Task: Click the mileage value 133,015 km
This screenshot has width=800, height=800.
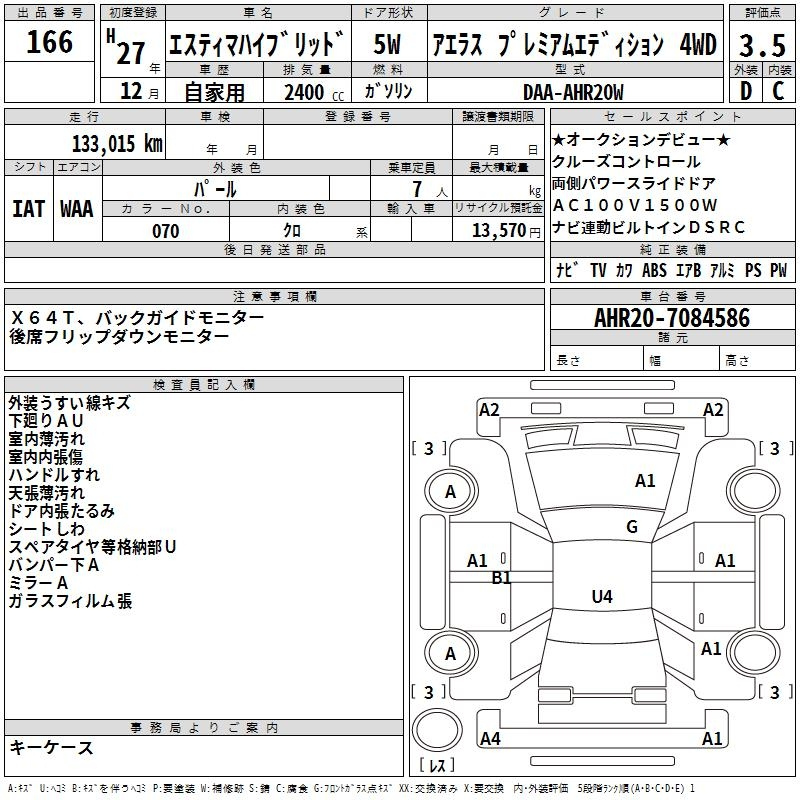Action: pos(117,143)
